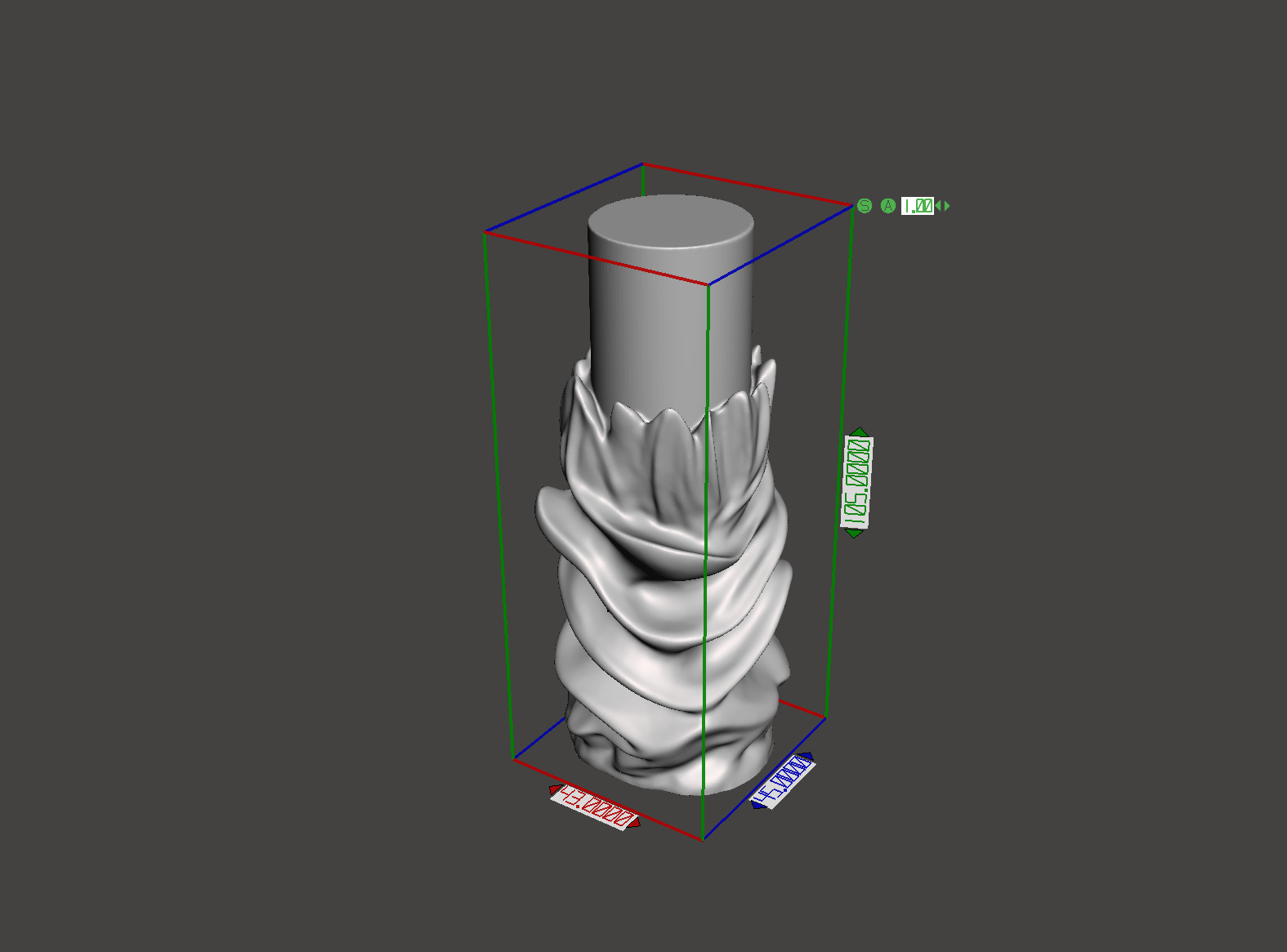Click red arrow right of 43.0000
1287x952 pixels.
pos(636,822)
